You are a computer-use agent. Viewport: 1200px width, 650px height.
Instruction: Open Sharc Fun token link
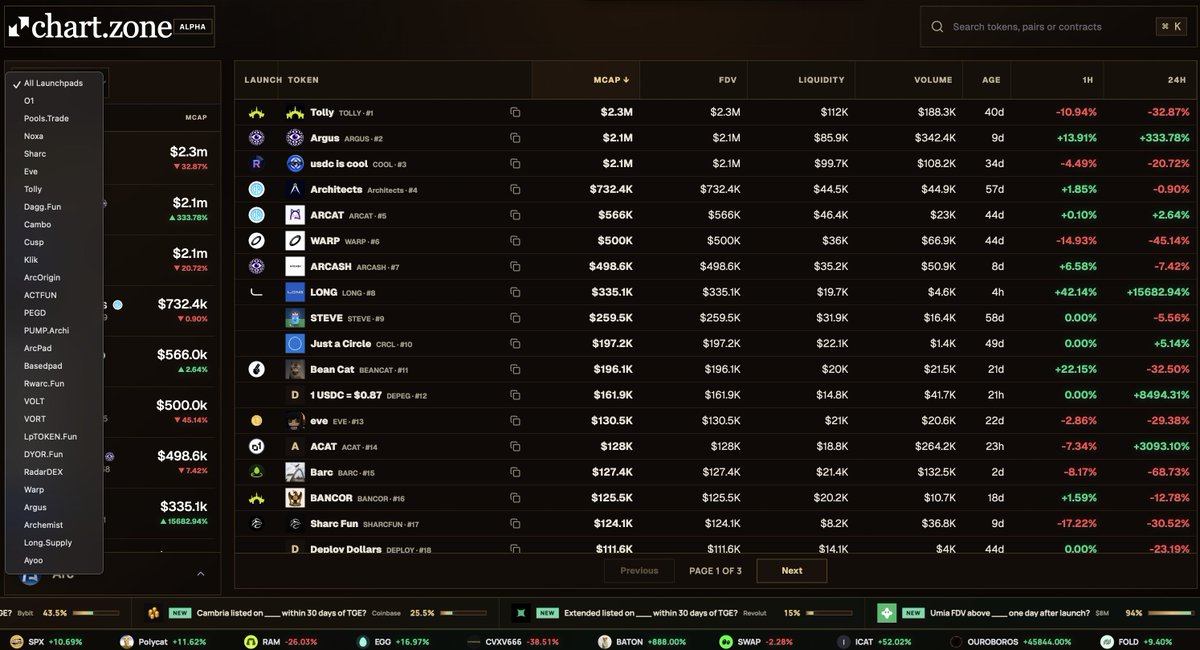click(334, 523)
